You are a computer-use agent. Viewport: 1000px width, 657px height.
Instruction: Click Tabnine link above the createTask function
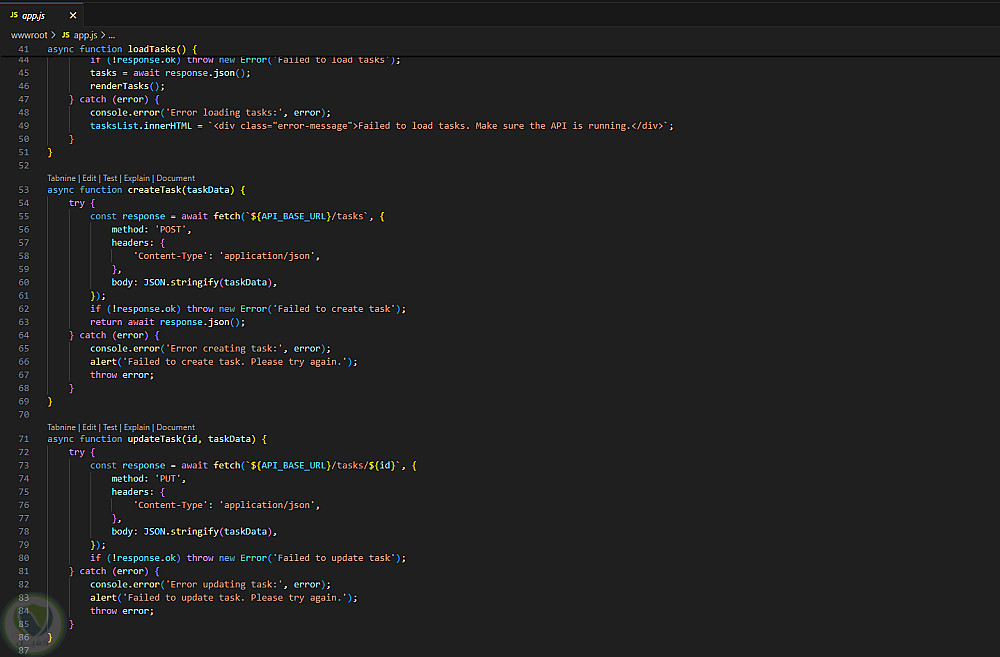pos(61,178)
